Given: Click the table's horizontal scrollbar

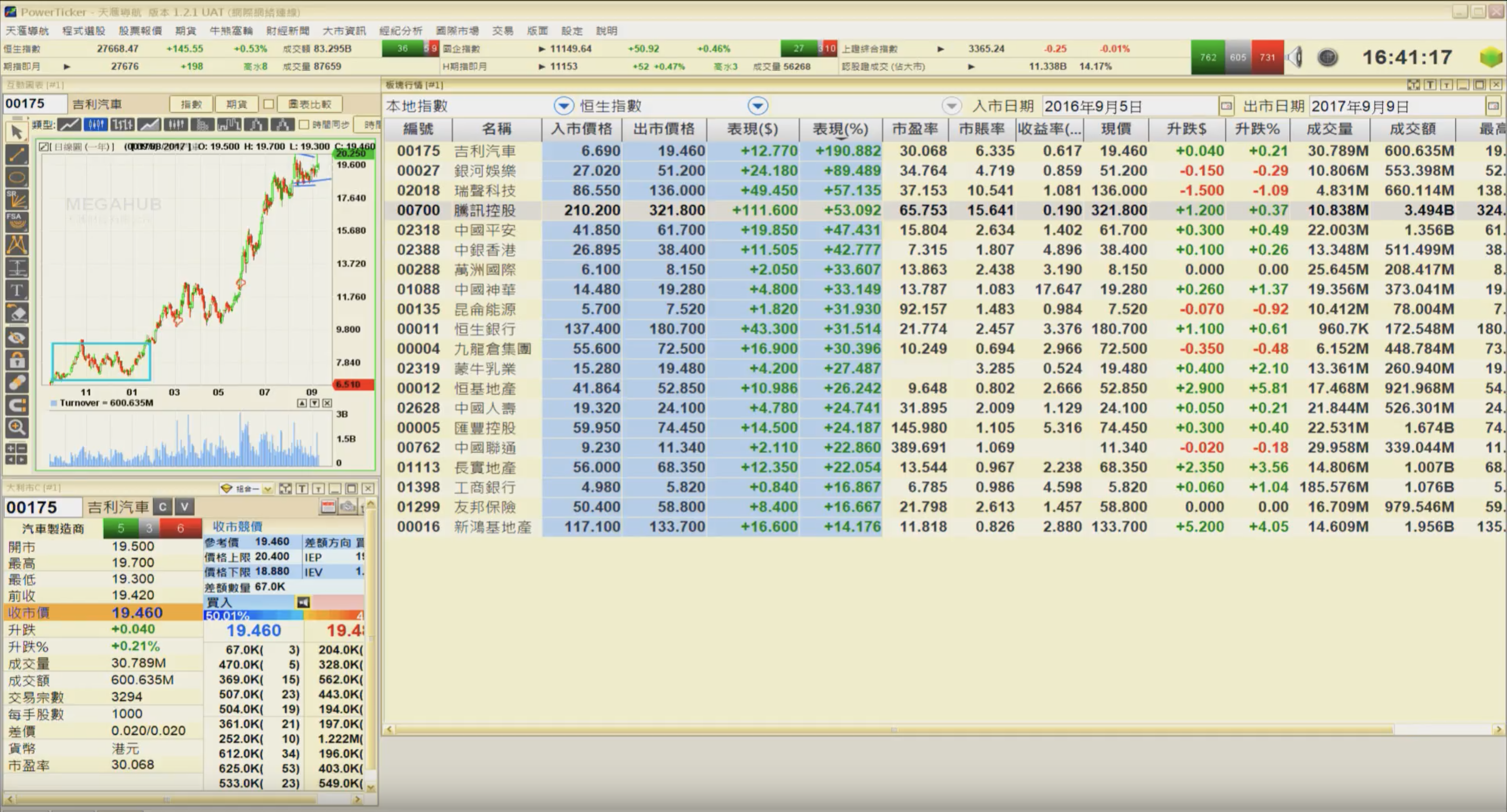Looking at the screenshot, I should pyautogui.click(x=895, y=730).
